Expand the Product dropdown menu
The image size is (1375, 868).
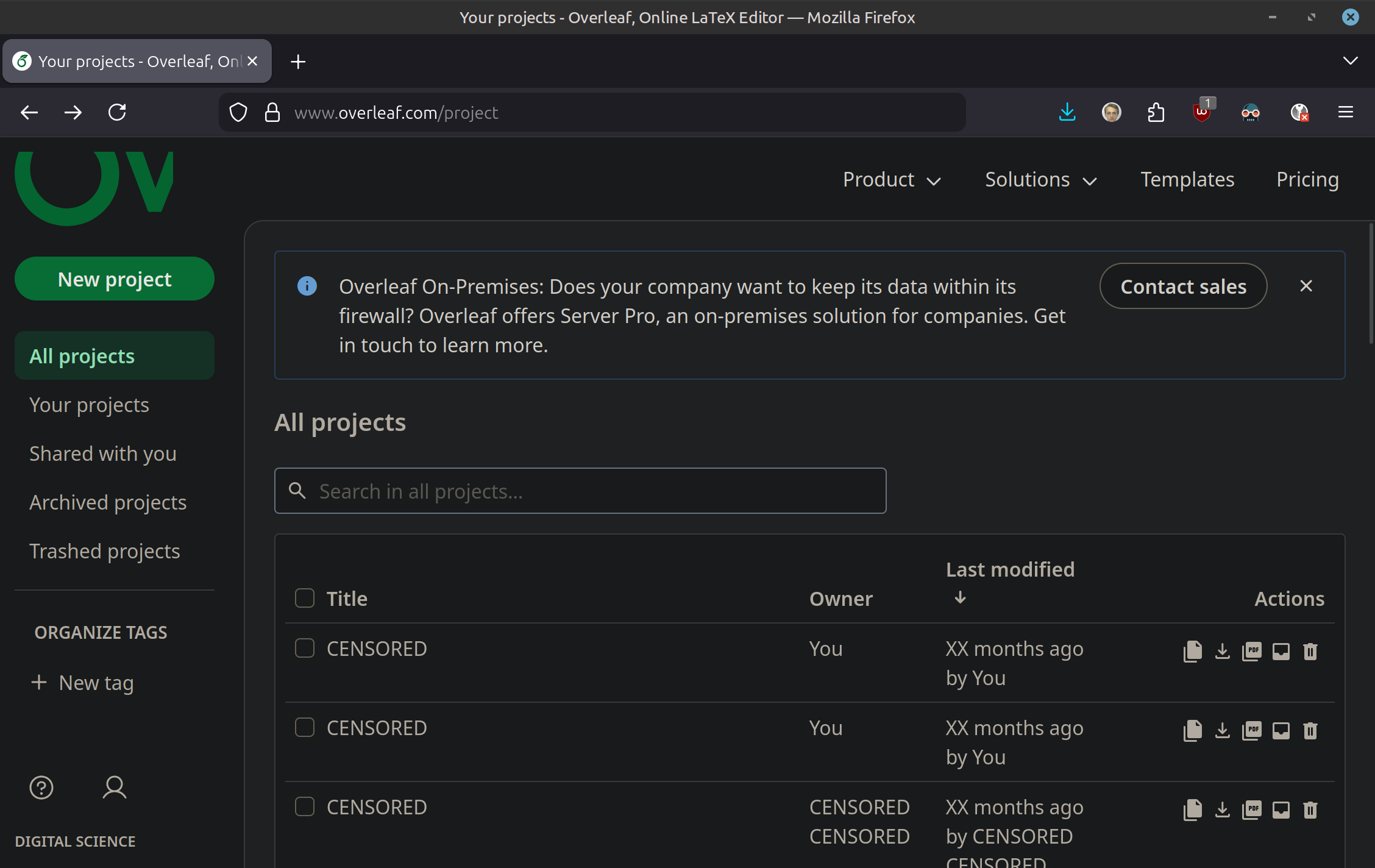pos(892,180)
